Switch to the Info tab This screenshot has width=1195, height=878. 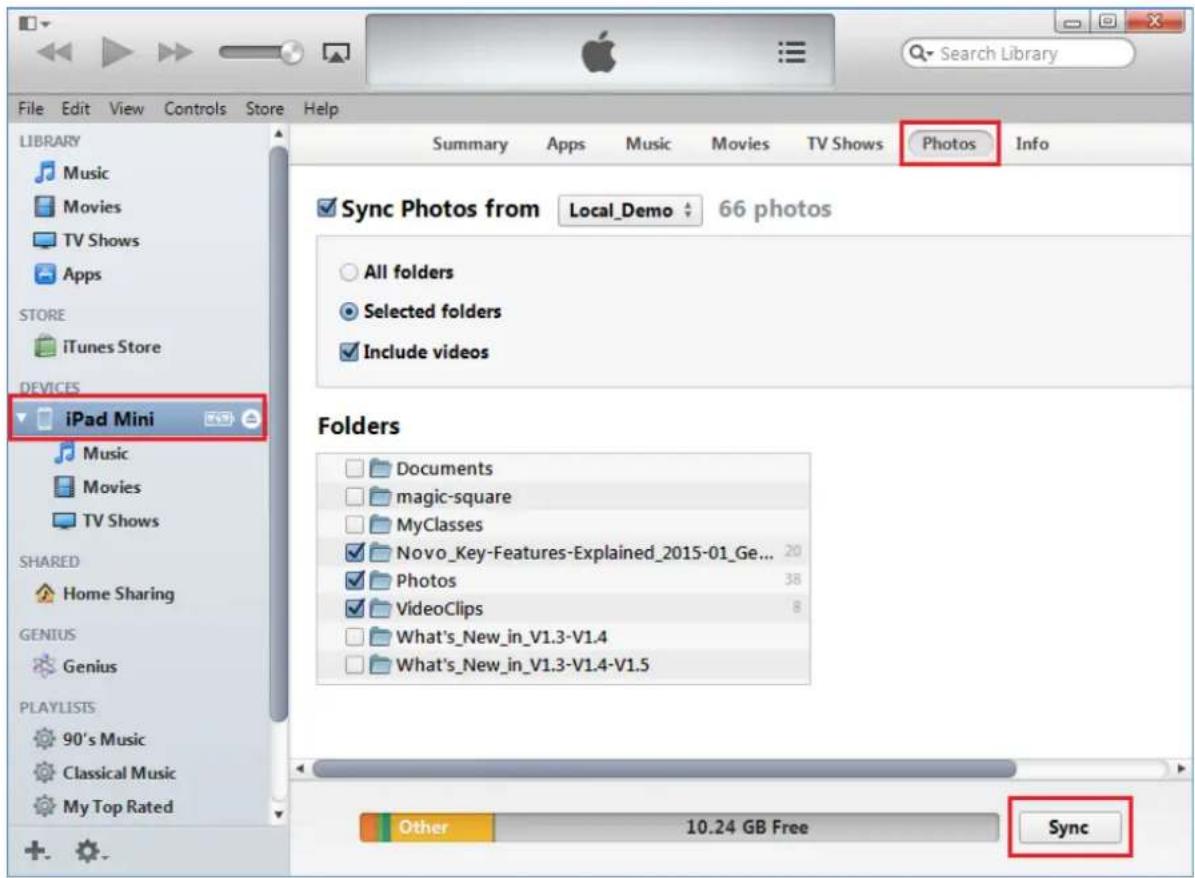click(1031, 143)
